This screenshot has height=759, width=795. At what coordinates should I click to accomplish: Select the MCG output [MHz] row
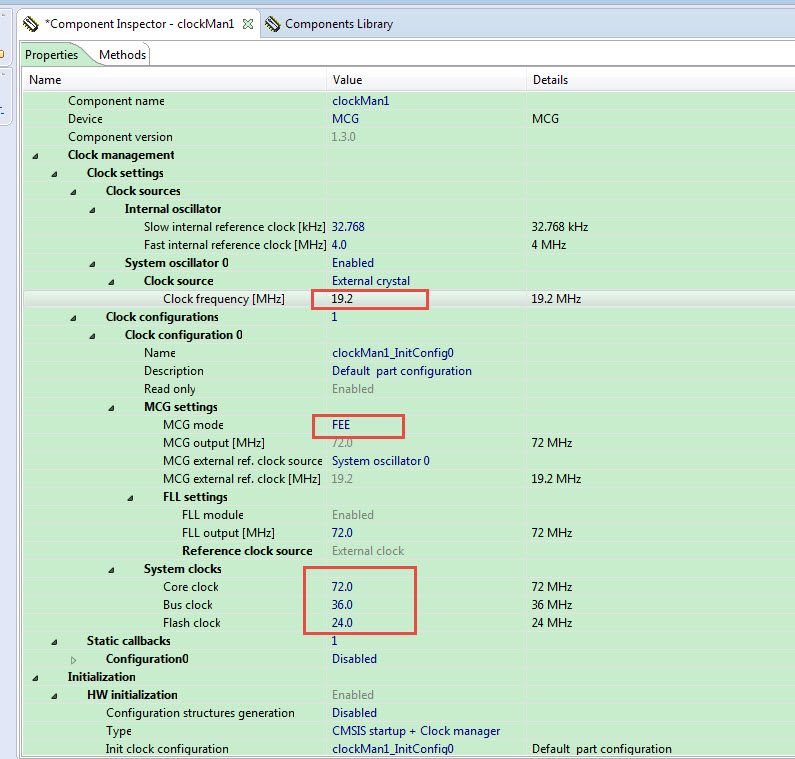[x=409, y=443]
